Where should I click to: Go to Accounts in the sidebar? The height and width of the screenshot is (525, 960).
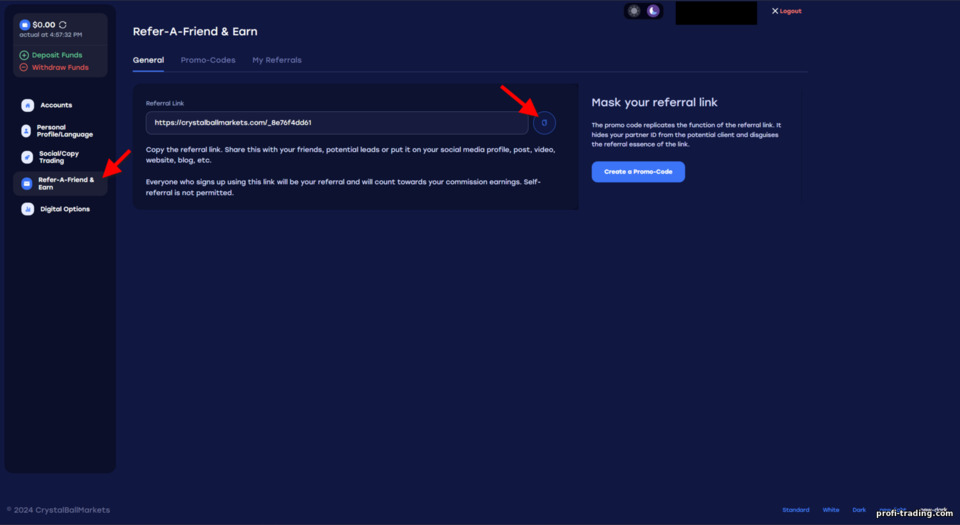[x=56, y=105]
